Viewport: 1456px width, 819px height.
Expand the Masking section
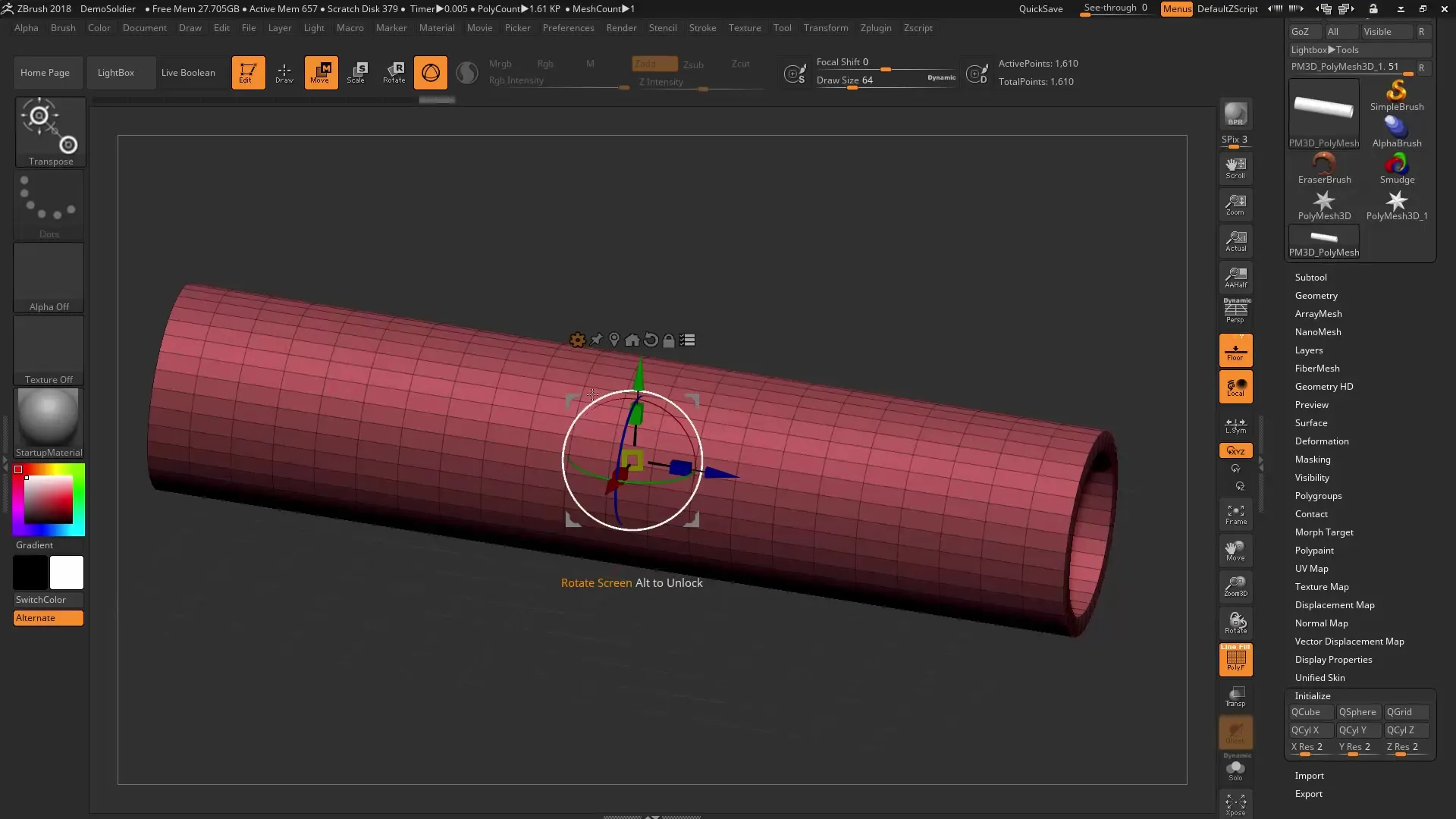click(1313, 460)
